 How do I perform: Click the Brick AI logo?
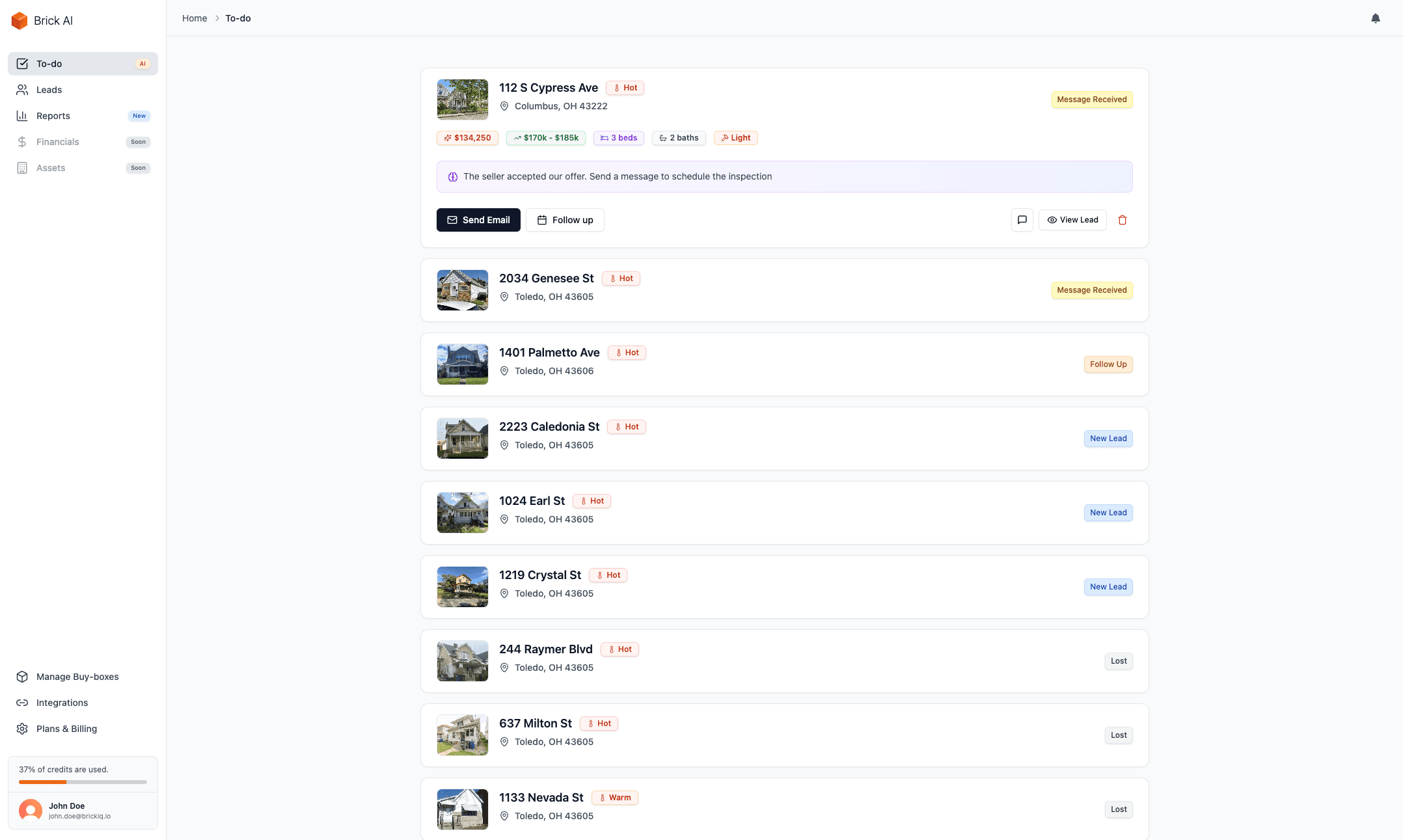pyautogui.click(x=20, y=21)
